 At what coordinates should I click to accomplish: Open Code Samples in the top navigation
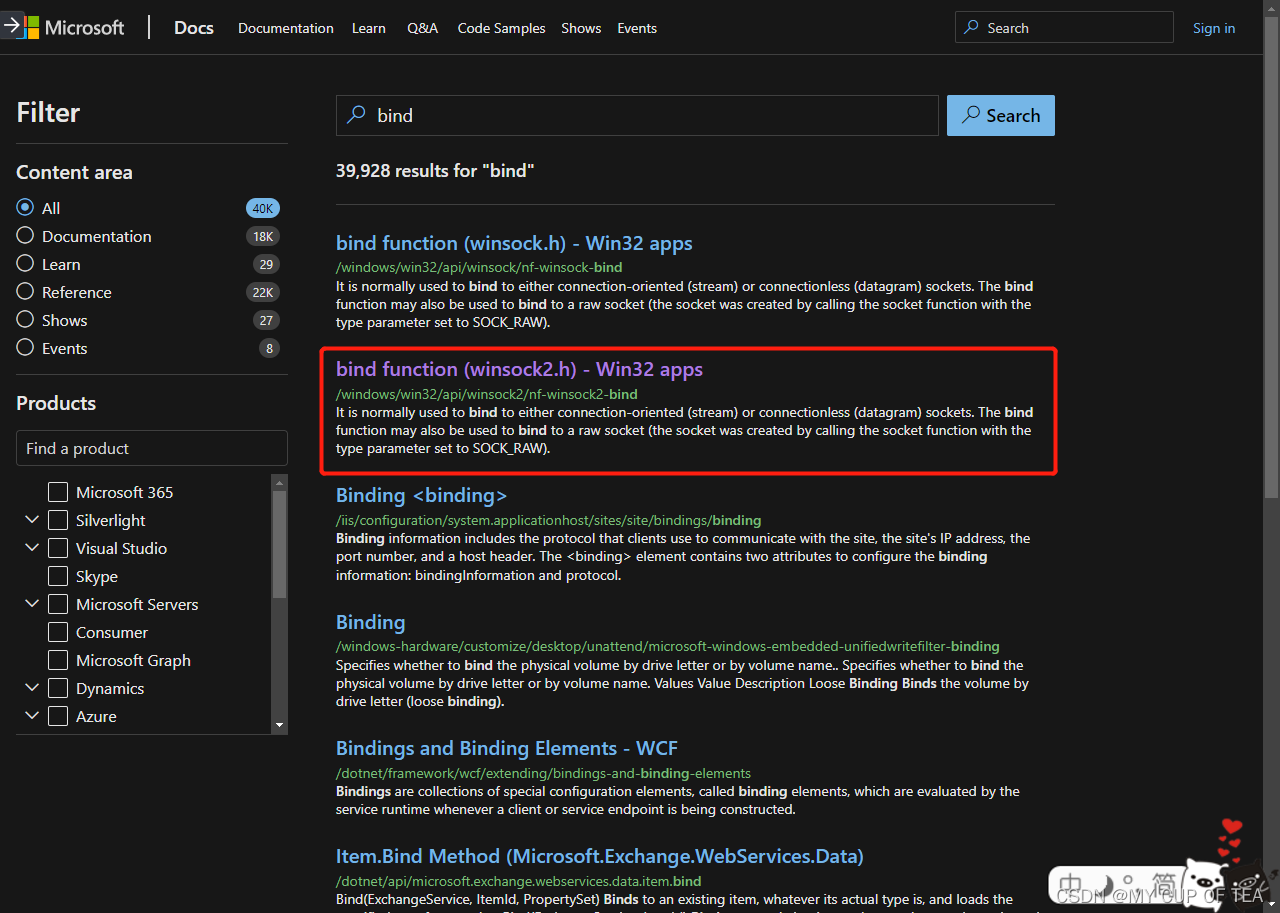502,28
